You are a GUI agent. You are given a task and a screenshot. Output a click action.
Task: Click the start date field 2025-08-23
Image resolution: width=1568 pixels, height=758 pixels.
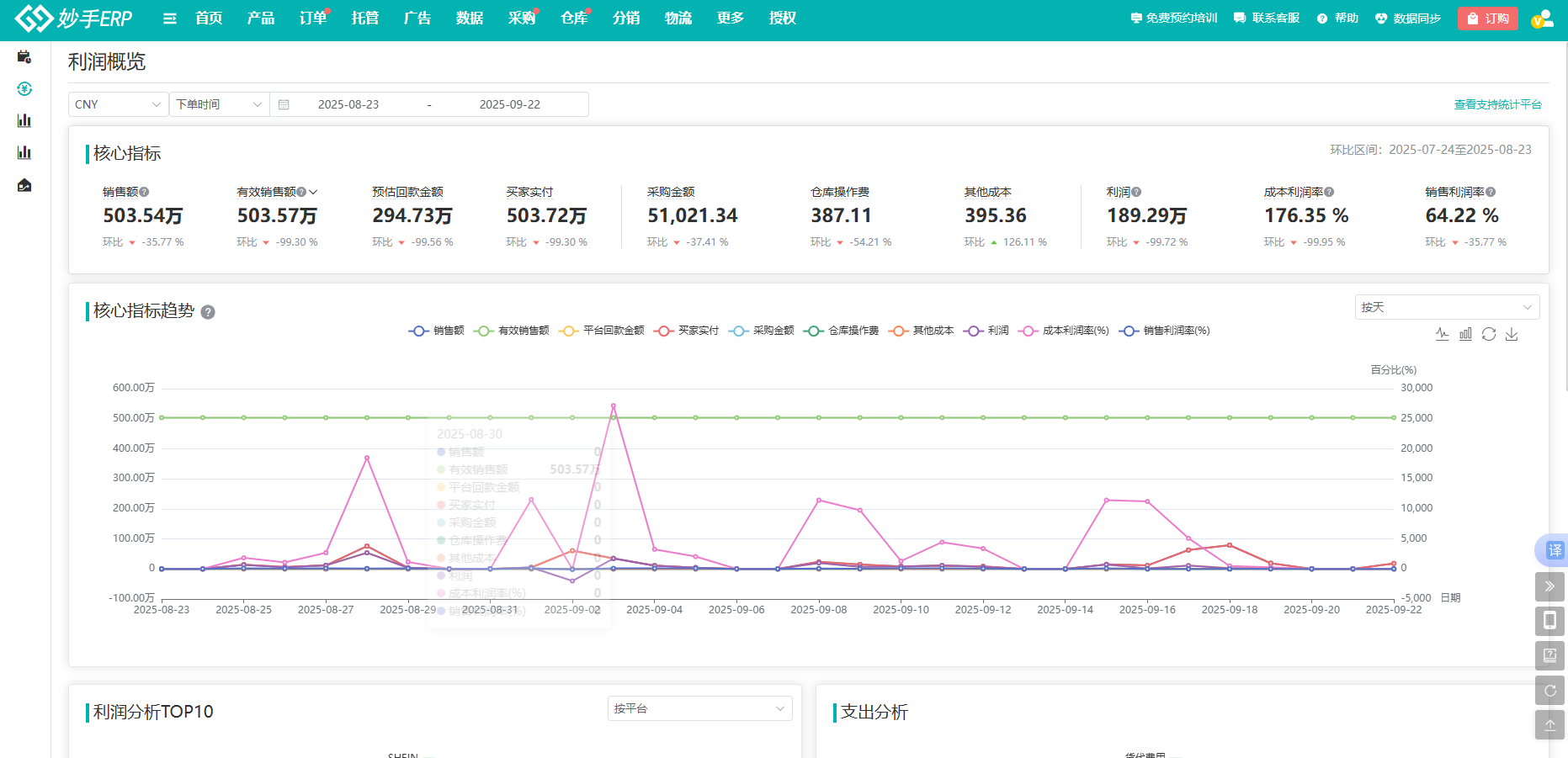click(348, 104)
